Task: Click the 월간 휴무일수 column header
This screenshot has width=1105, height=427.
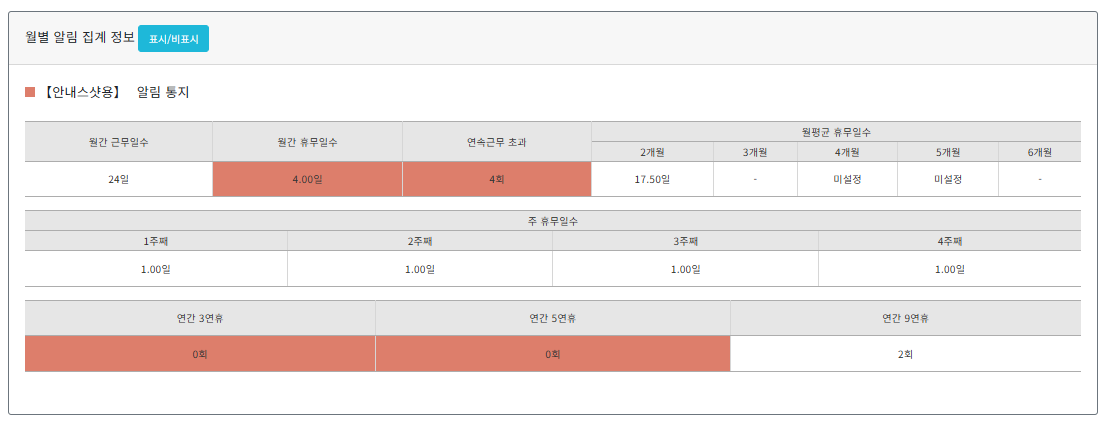Action: (x=307, y=142)
